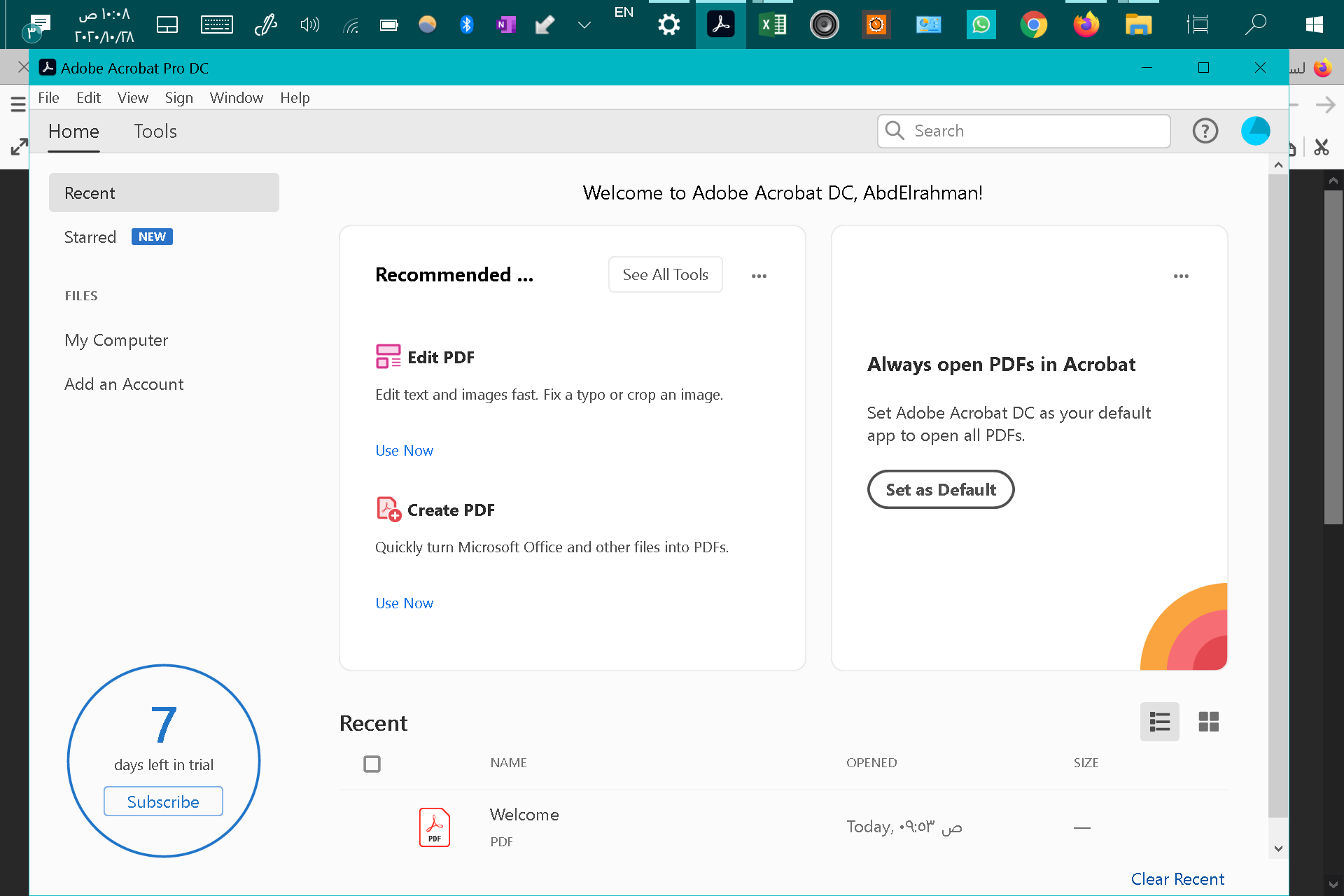Open the Window menu

pos(236,98)
